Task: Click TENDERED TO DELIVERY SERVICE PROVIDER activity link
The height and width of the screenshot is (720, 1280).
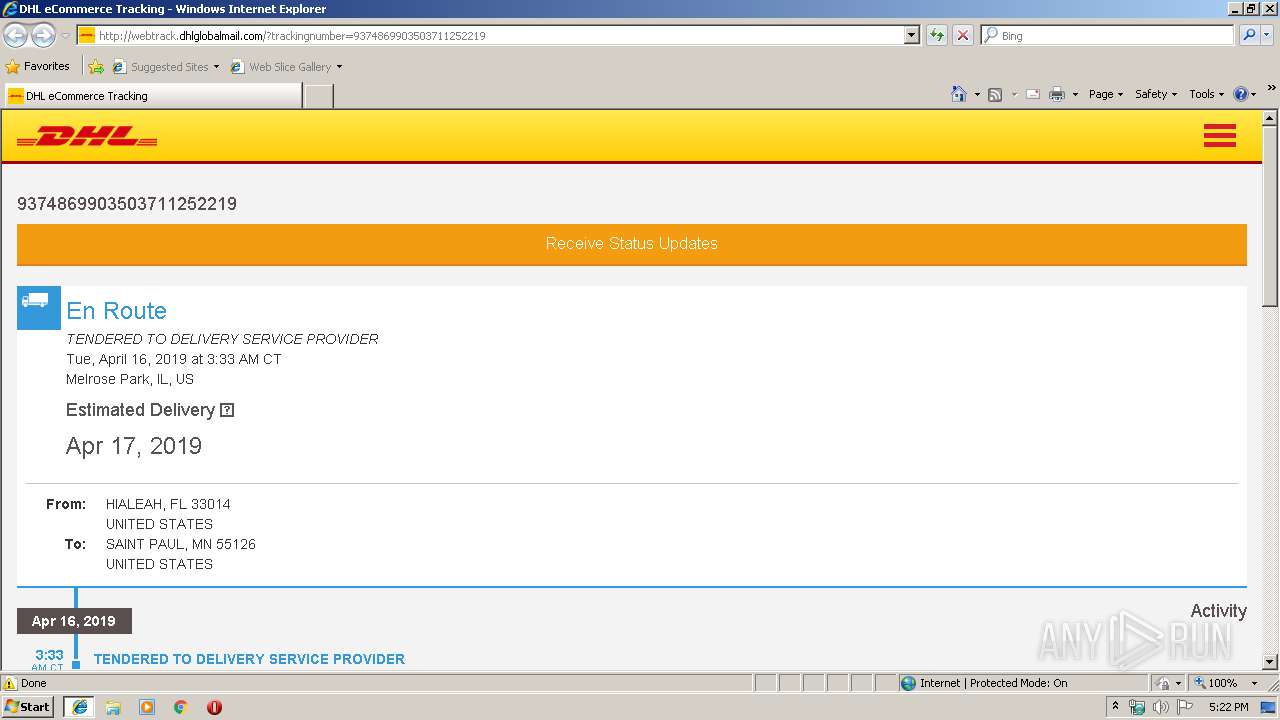Action: pos(249,659)
